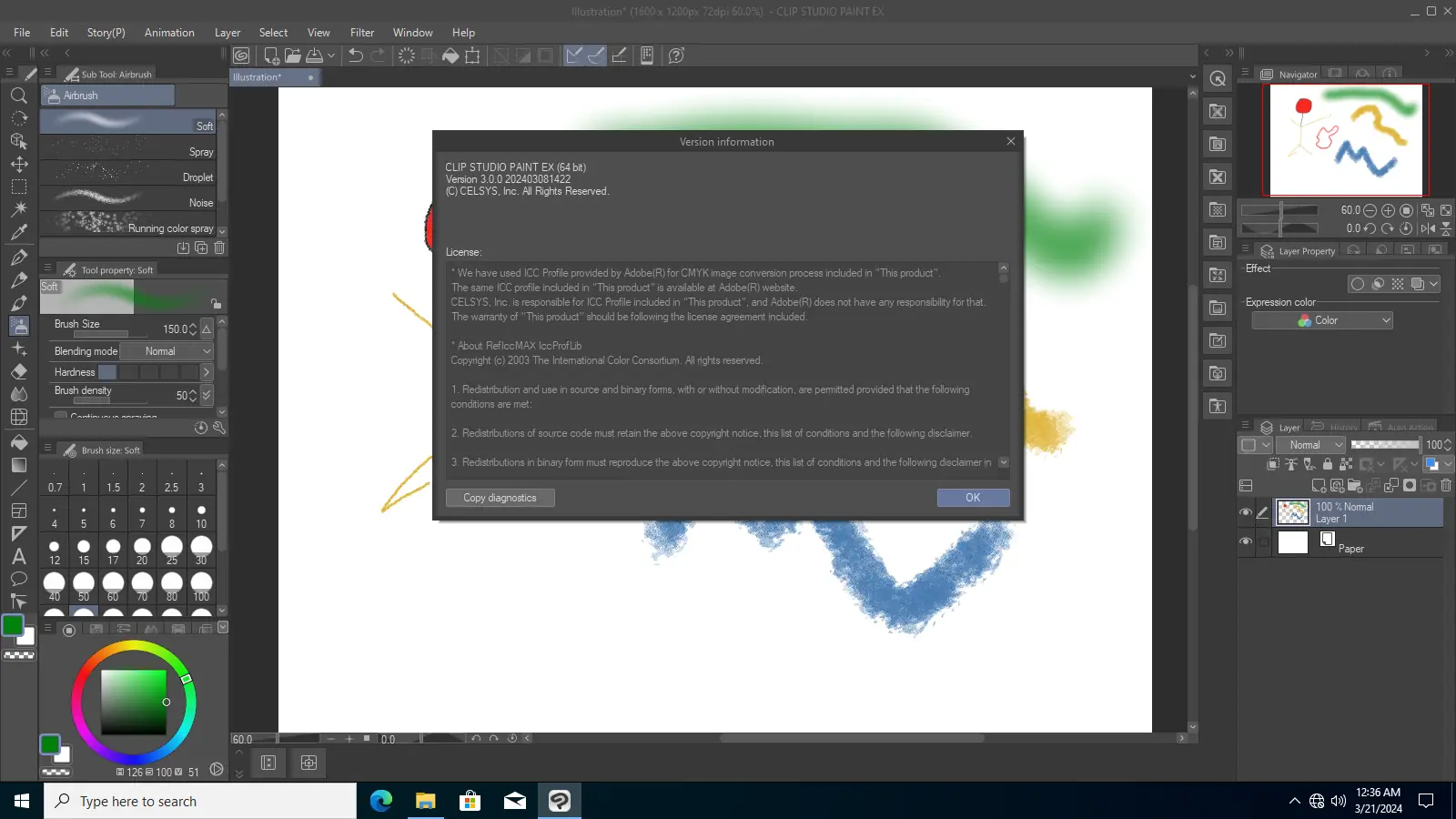The width and height of the screenshot is (1456, 819).
Task: Toggle Snap to ruler toolbar button
Action: tap(573, 56)
